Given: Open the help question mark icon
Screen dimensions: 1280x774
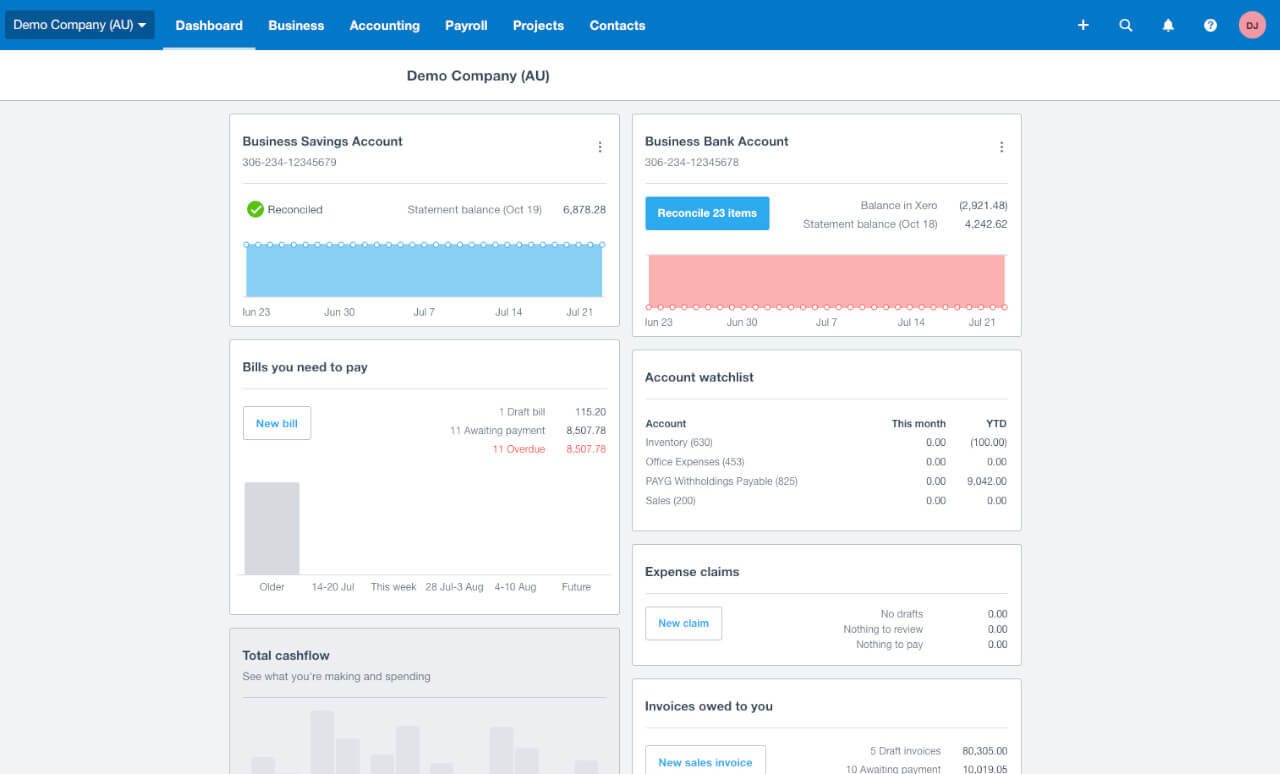Looking at the screenshot, I should (1211, 25).
